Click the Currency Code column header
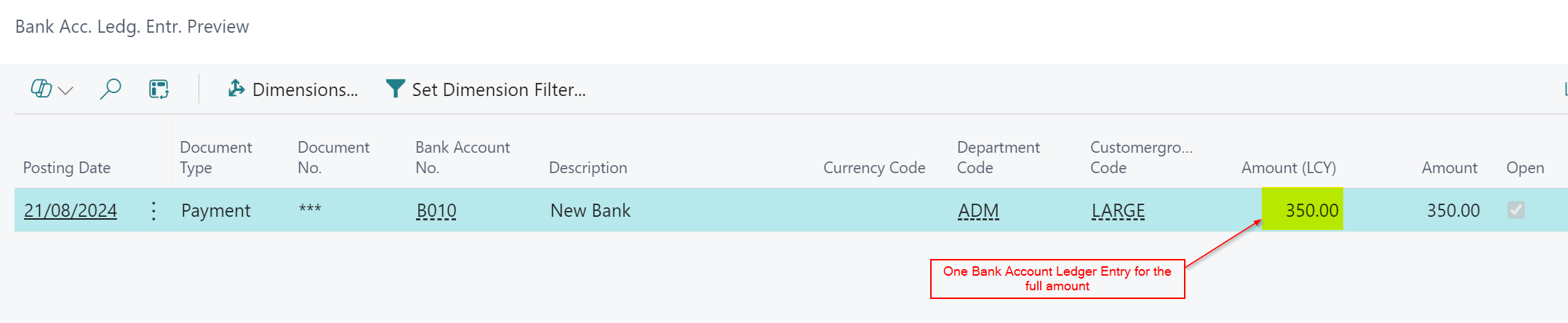Viewport: 1568px width, 323px height. 874,167
